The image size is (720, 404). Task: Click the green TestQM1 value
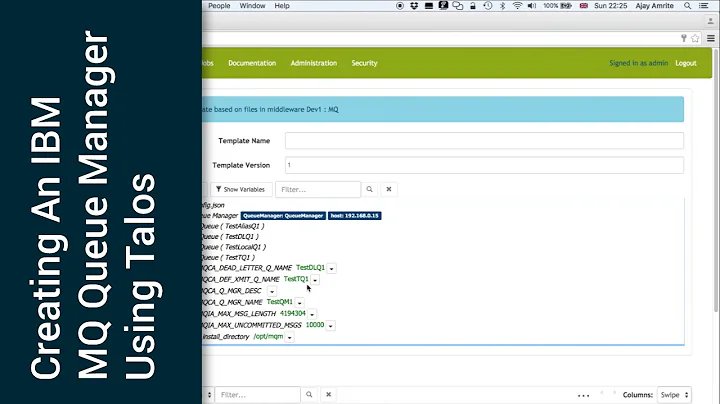tap(279, 302)
